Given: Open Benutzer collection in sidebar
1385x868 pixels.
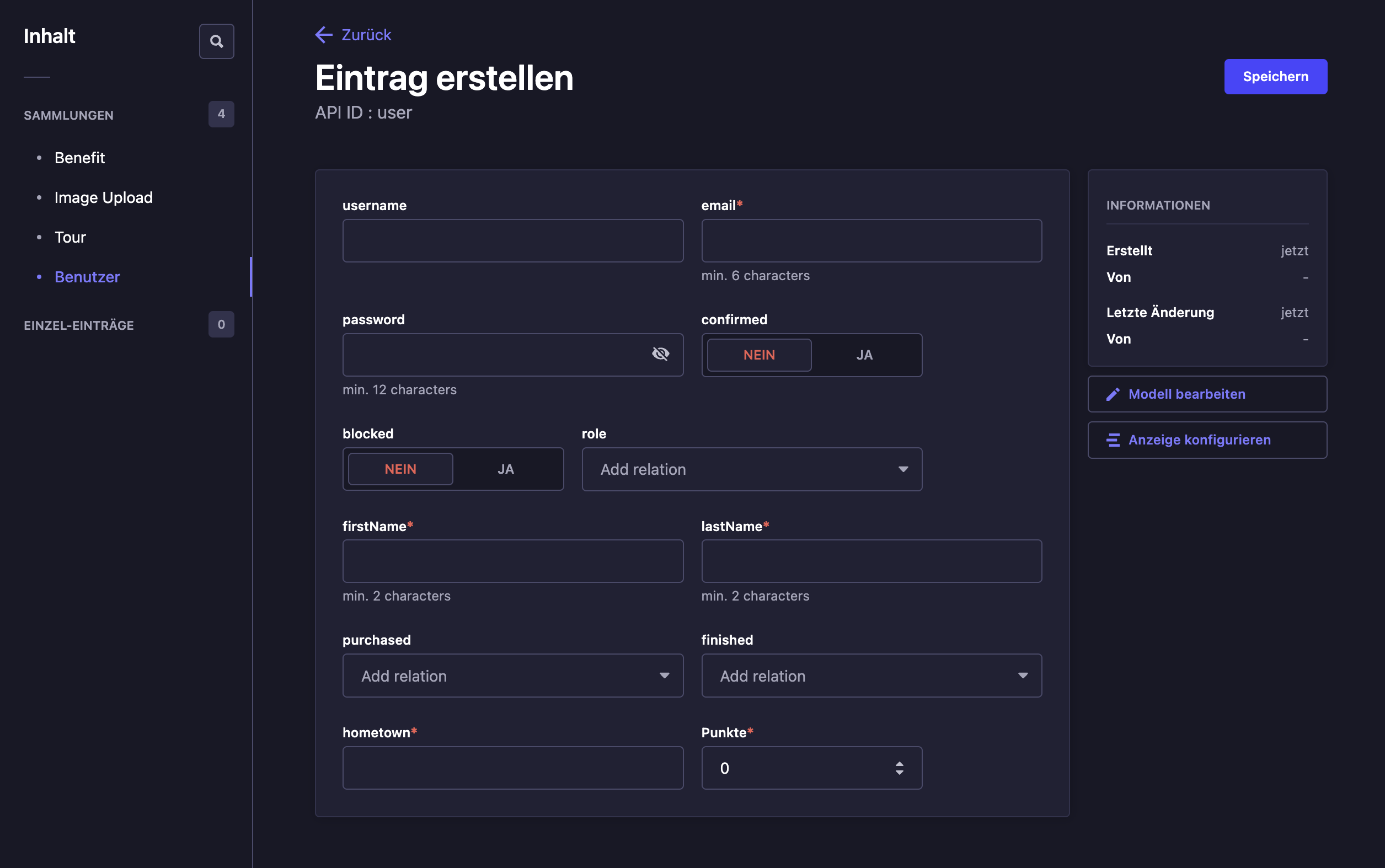Looking at the screenshot, I should (87, 277).
